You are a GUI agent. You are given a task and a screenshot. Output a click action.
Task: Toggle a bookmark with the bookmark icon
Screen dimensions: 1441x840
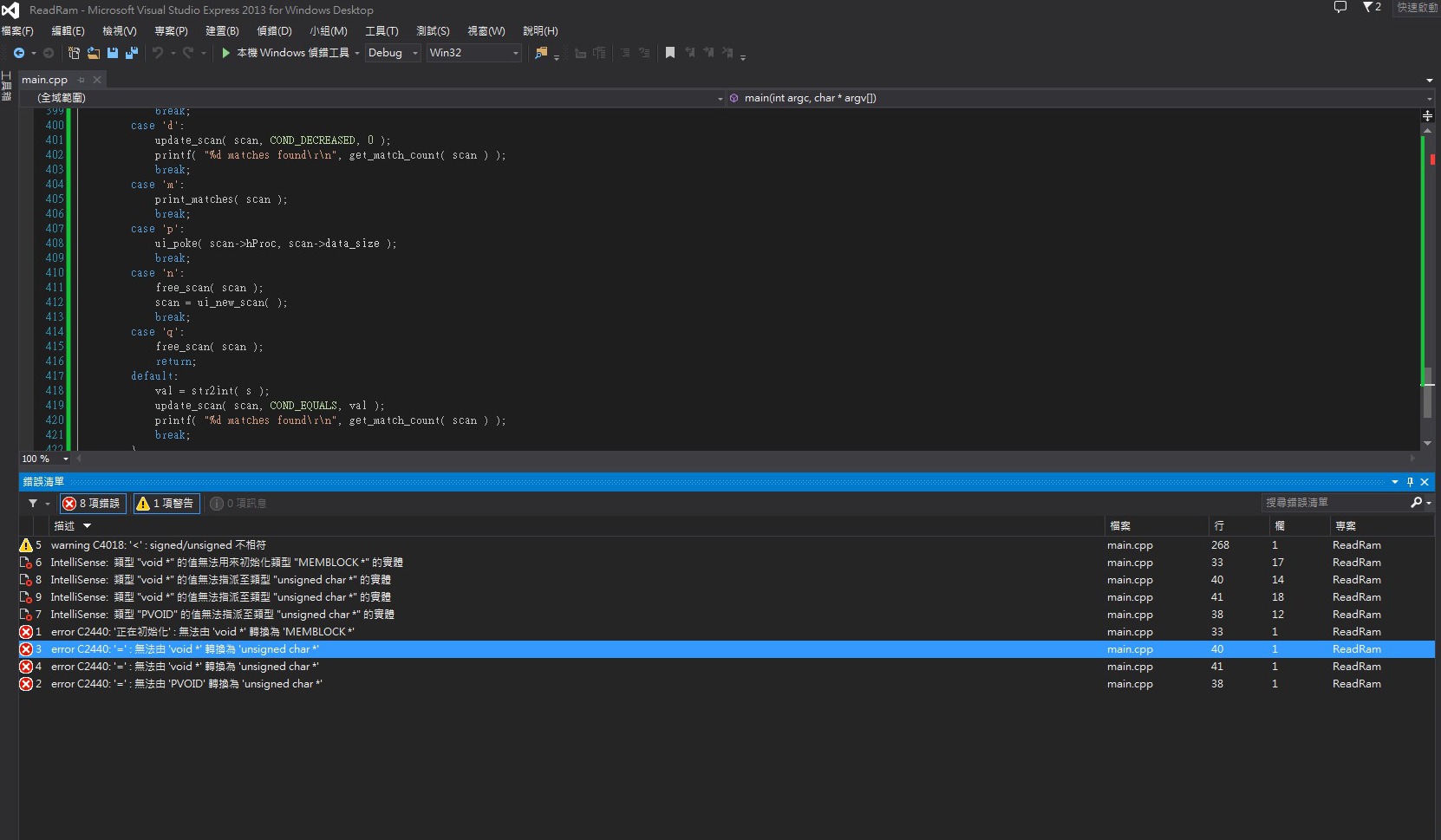[x=670, y=53]
